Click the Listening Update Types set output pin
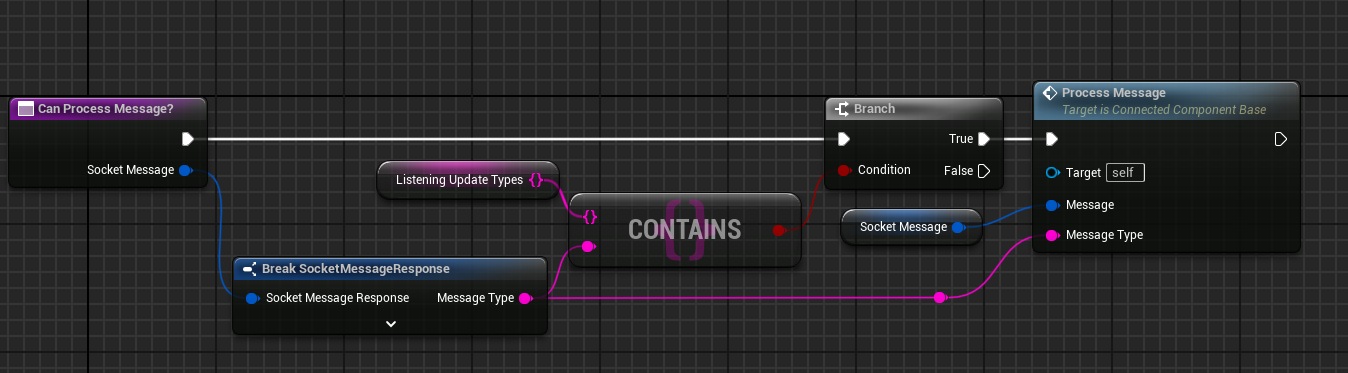 [x=536, y=180]
